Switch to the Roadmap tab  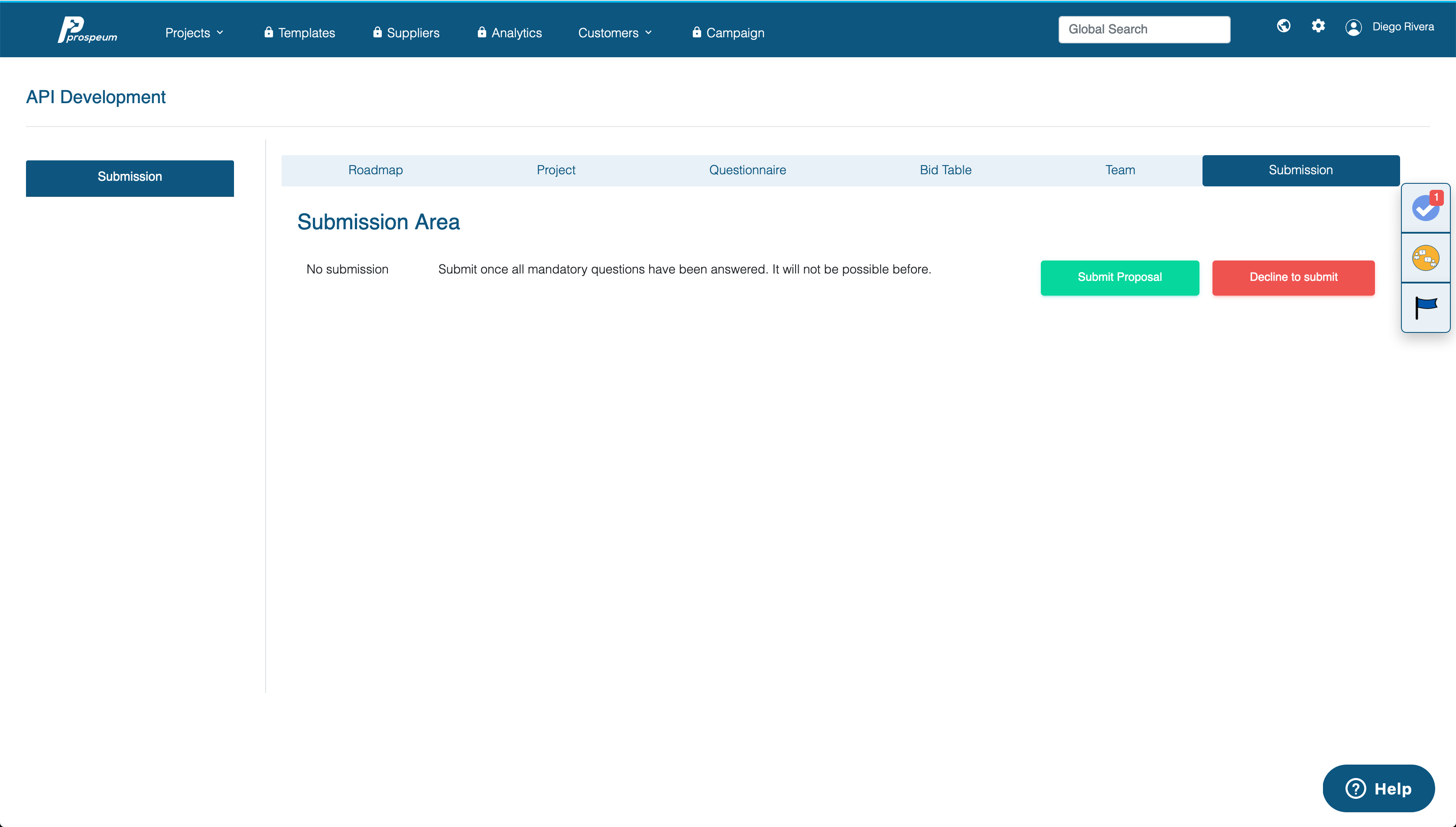pos(375,170)
